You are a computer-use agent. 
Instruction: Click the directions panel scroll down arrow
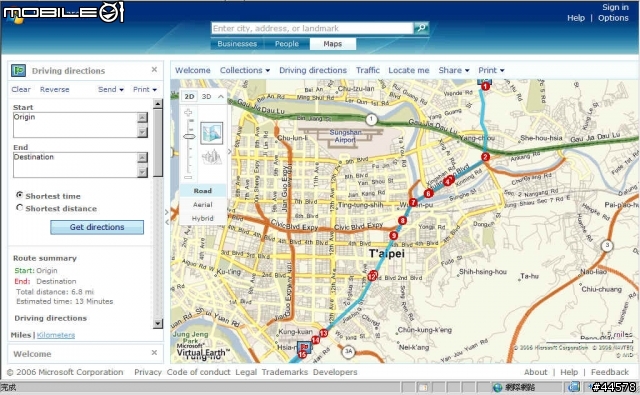click(x=158, y=324)
